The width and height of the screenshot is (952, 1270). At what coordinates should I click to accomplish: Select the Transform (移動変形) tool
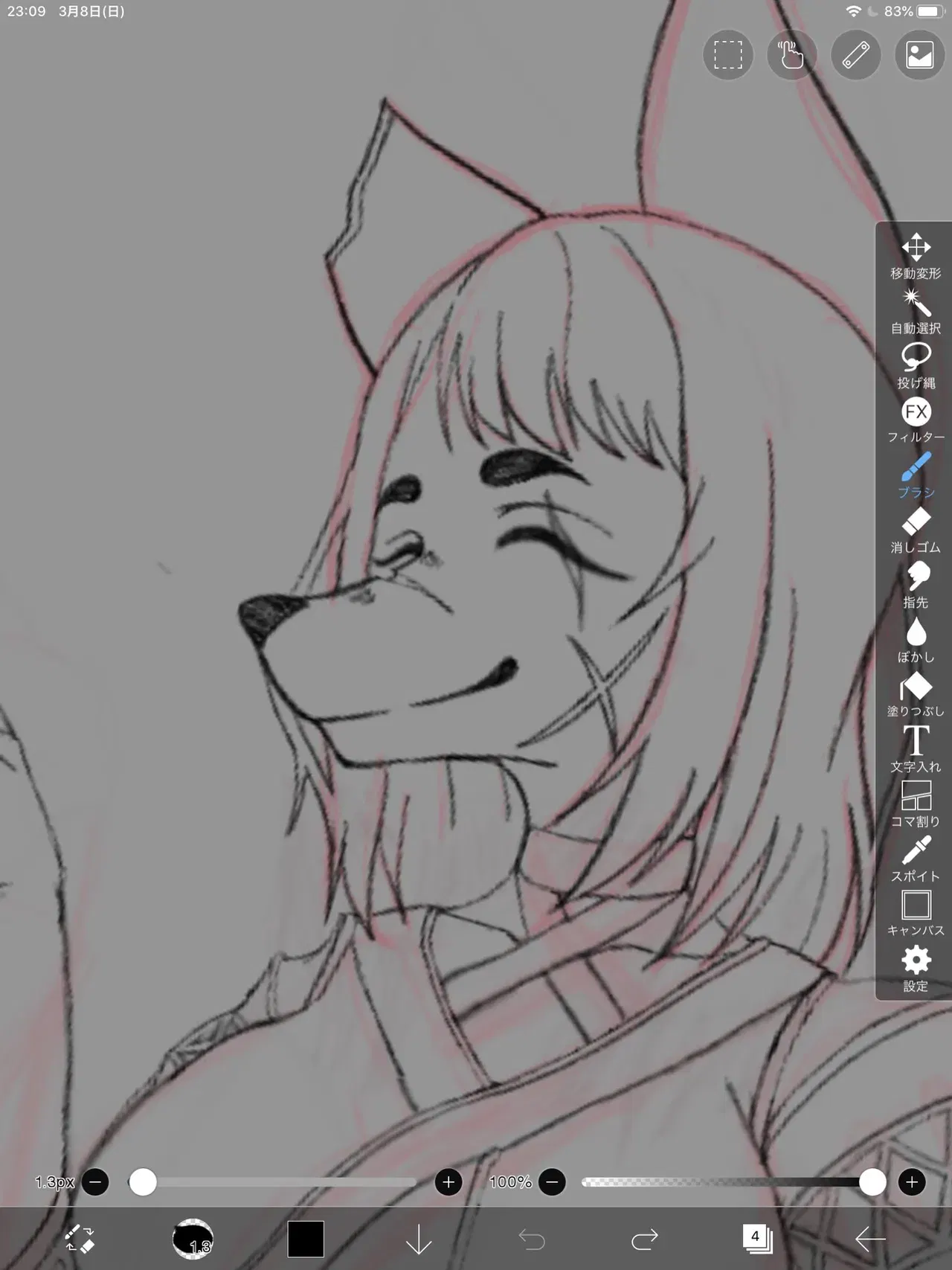(x=916, y=256)
